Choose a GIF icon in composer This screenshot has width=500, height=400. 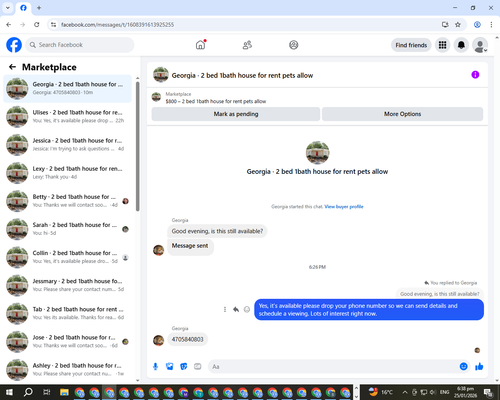pos(198,367)
